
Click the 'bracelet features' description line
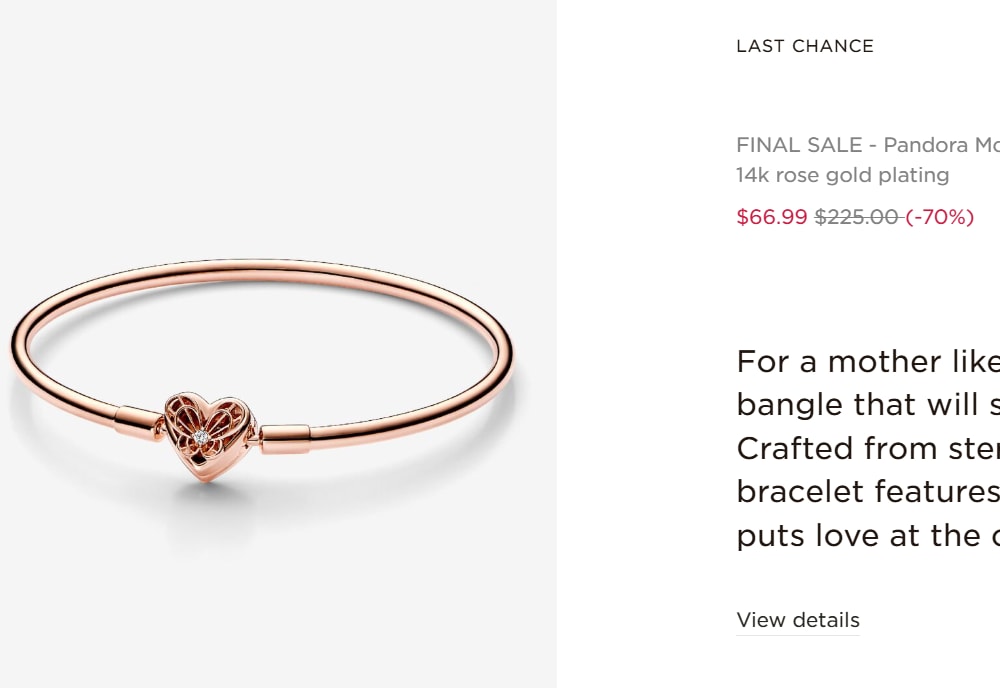click(x=868, y=491)
